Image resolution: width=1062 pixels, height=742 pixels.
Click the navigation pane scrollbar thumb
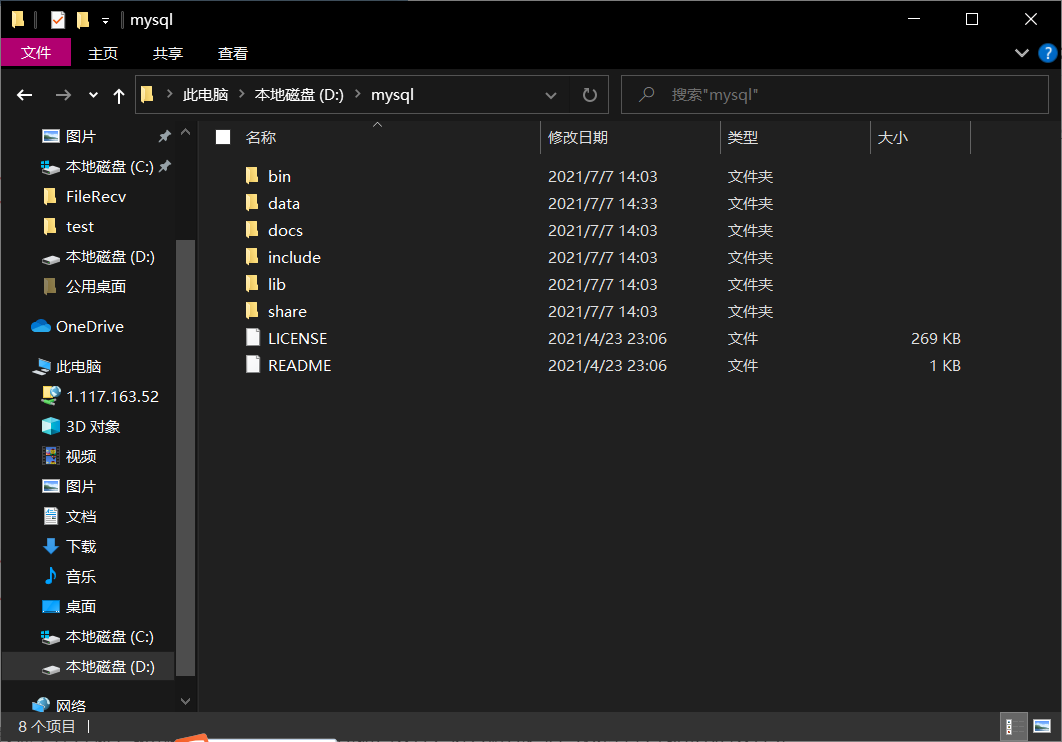tap(186, 458)
